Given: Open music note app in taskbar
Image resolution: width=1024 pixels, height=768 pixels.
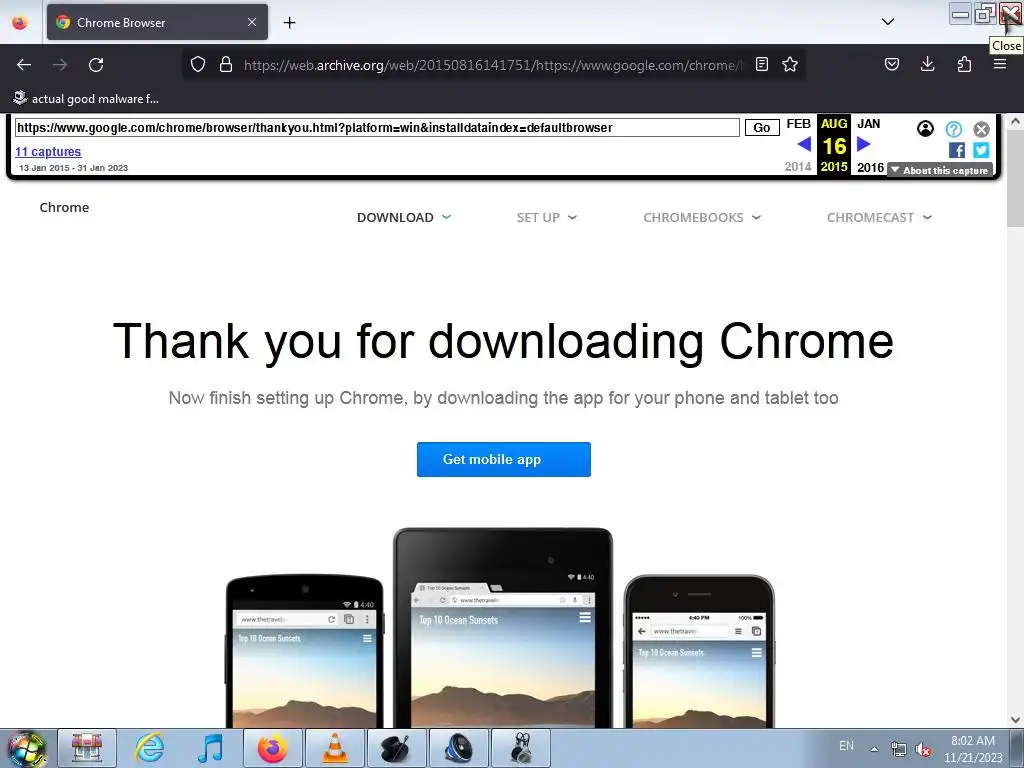Looking at the screenshot, I should coord(210,748).
